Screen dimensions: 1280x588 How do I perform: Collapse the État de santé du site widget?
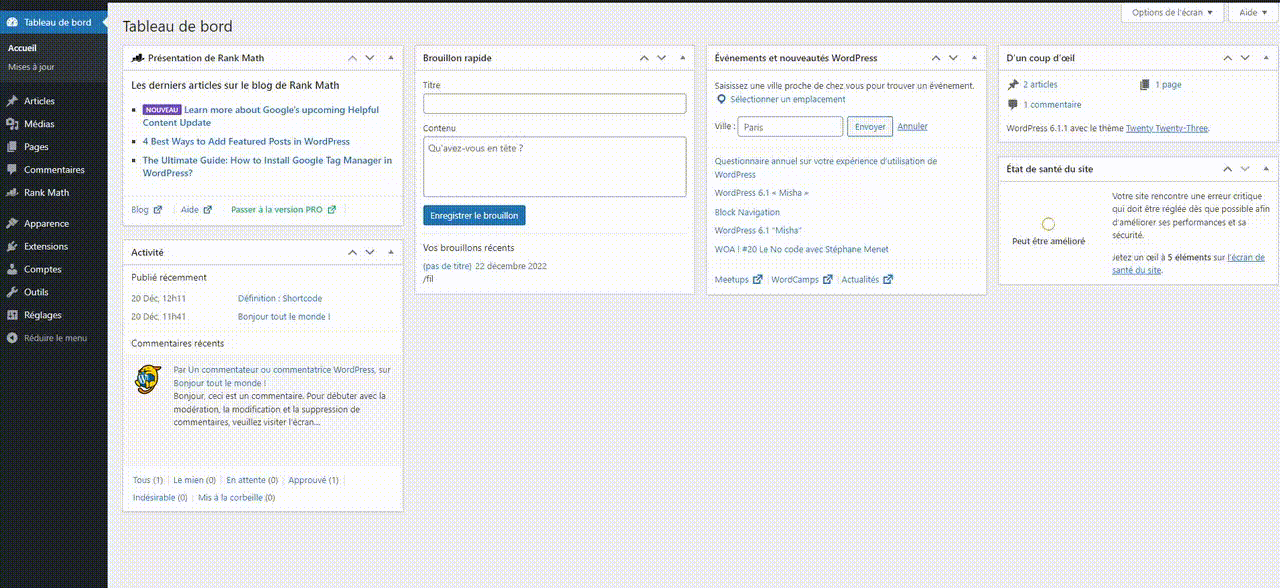1266,169
